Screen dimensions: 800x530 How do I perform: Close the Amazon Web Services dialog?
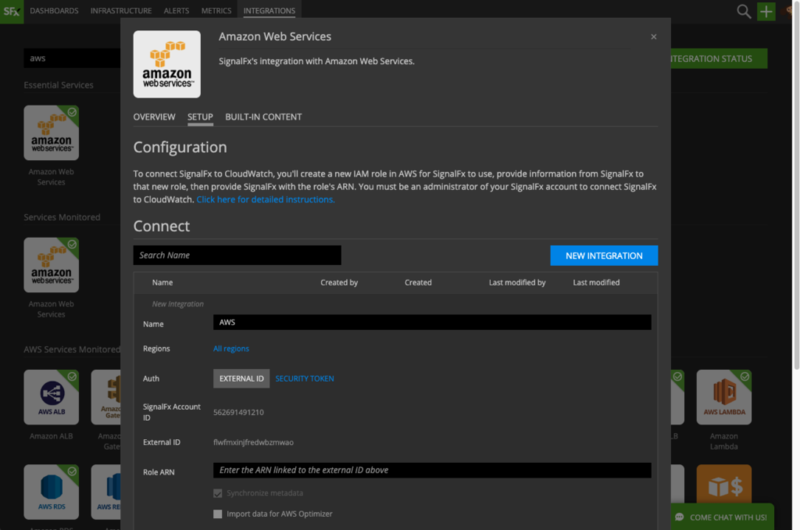653,37
